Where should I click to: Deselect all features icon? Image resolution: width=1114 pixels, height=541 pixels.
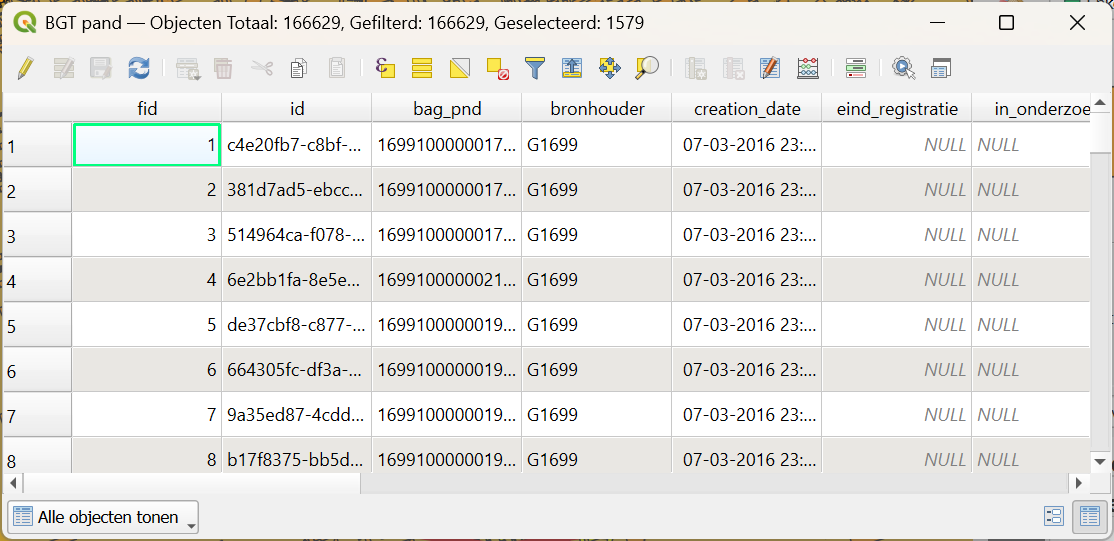point(498,68)
